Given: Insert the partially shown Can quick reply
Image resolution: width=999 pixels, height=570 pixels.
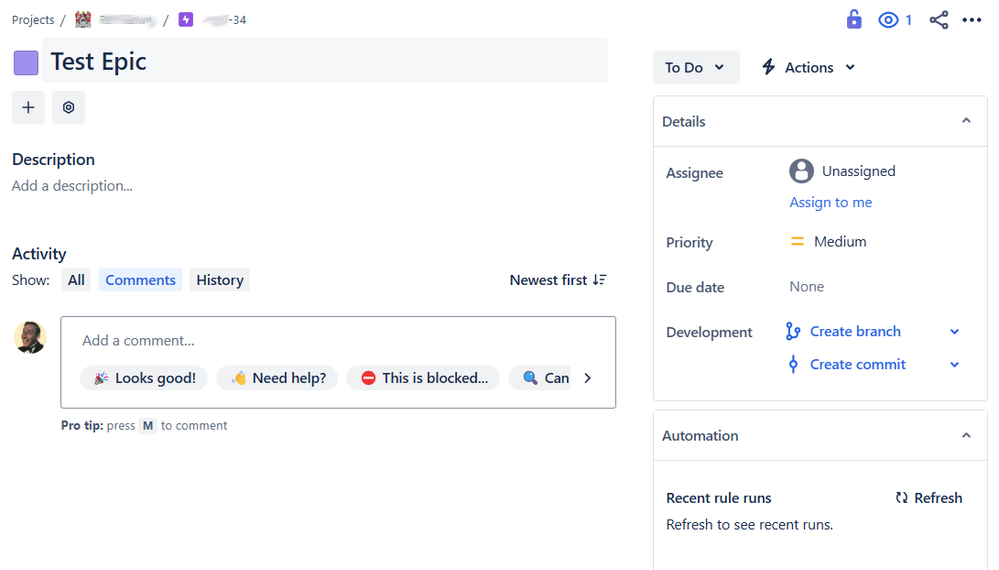Looking at the screenshot, I should coord(540,378).
